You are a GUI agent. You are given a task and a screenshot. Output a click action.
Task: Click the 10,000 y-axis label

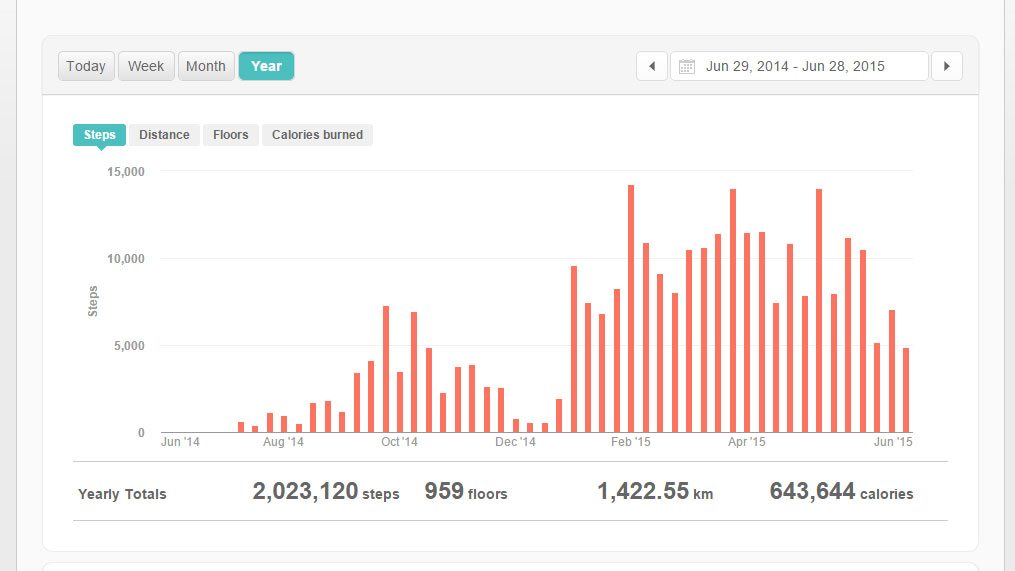126,258
